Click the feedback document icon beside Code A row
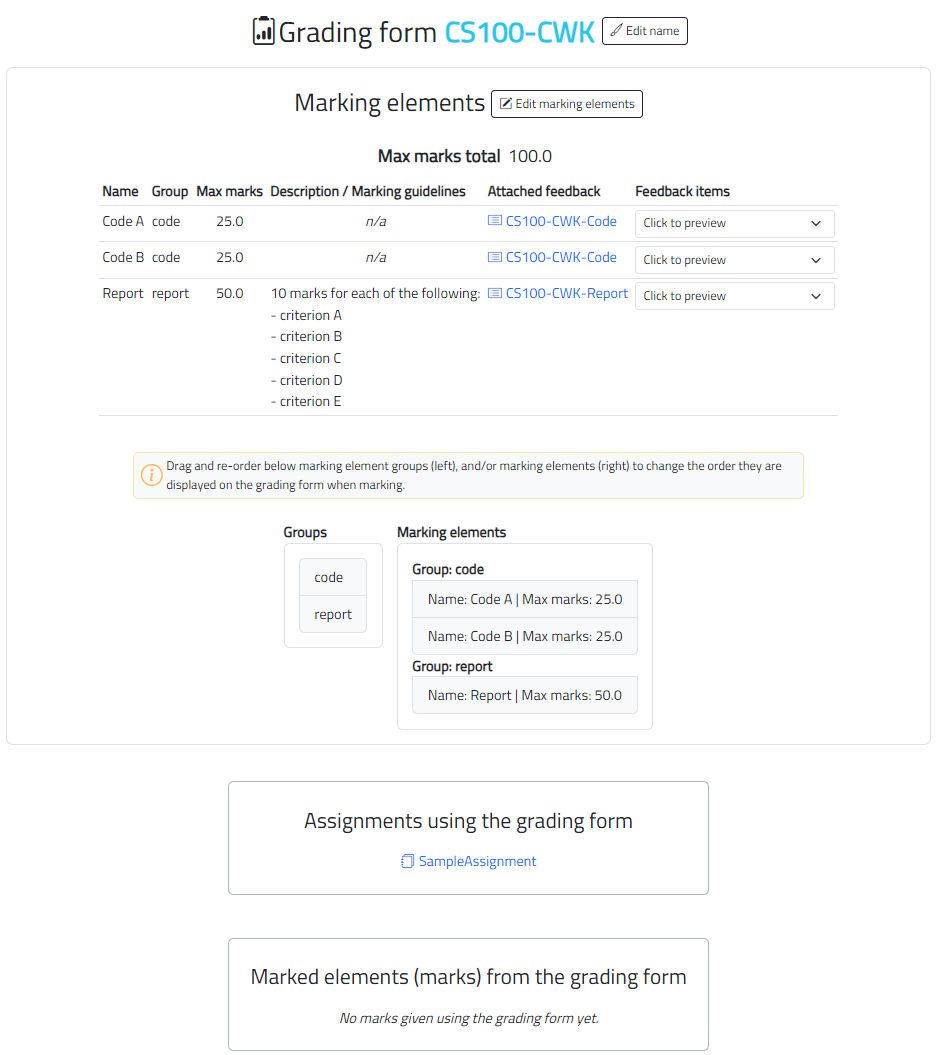Screen dimensions: 936x1055 493,220
